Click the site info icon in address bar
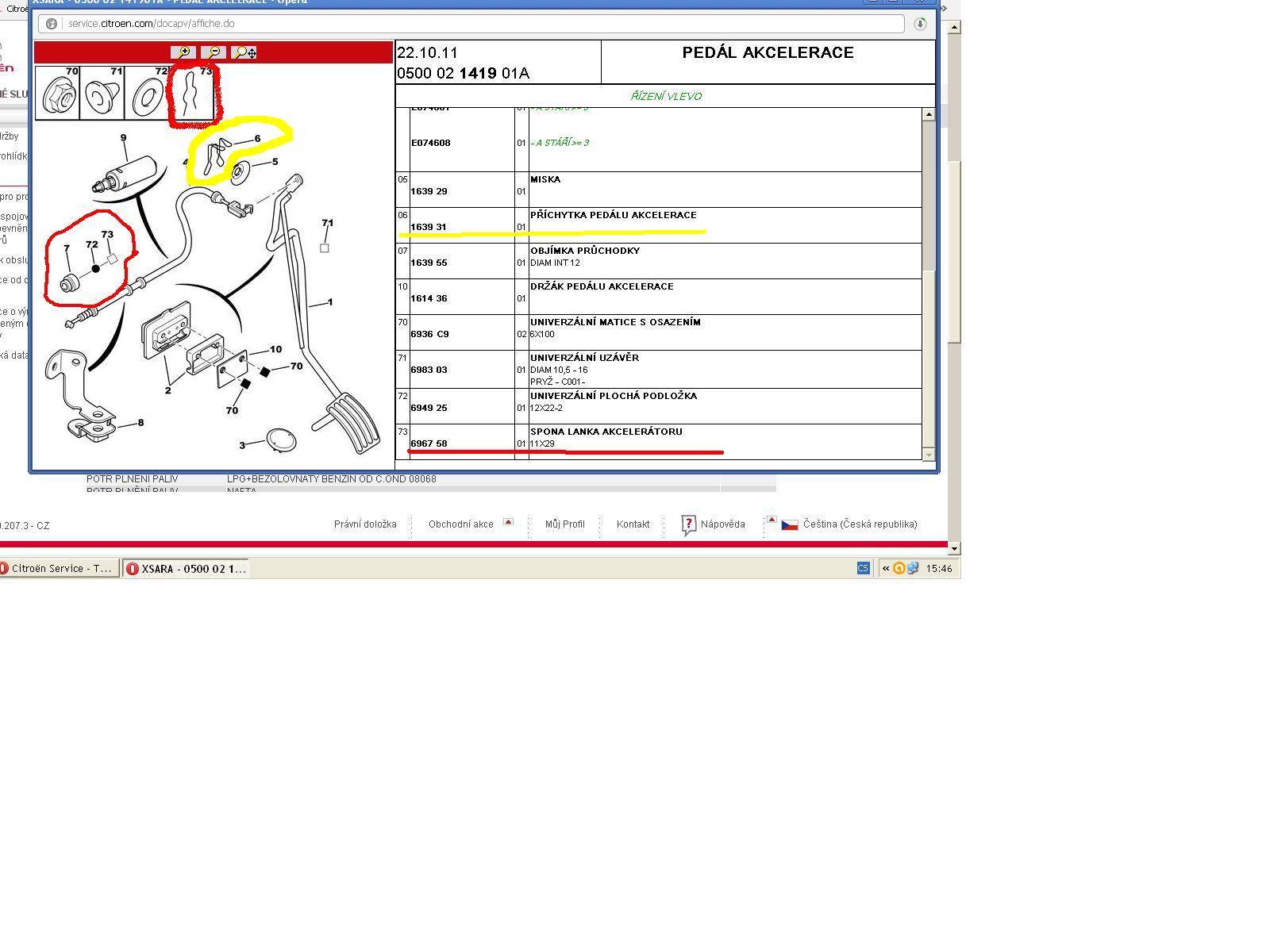1270x952 pixels. [52, 24]
